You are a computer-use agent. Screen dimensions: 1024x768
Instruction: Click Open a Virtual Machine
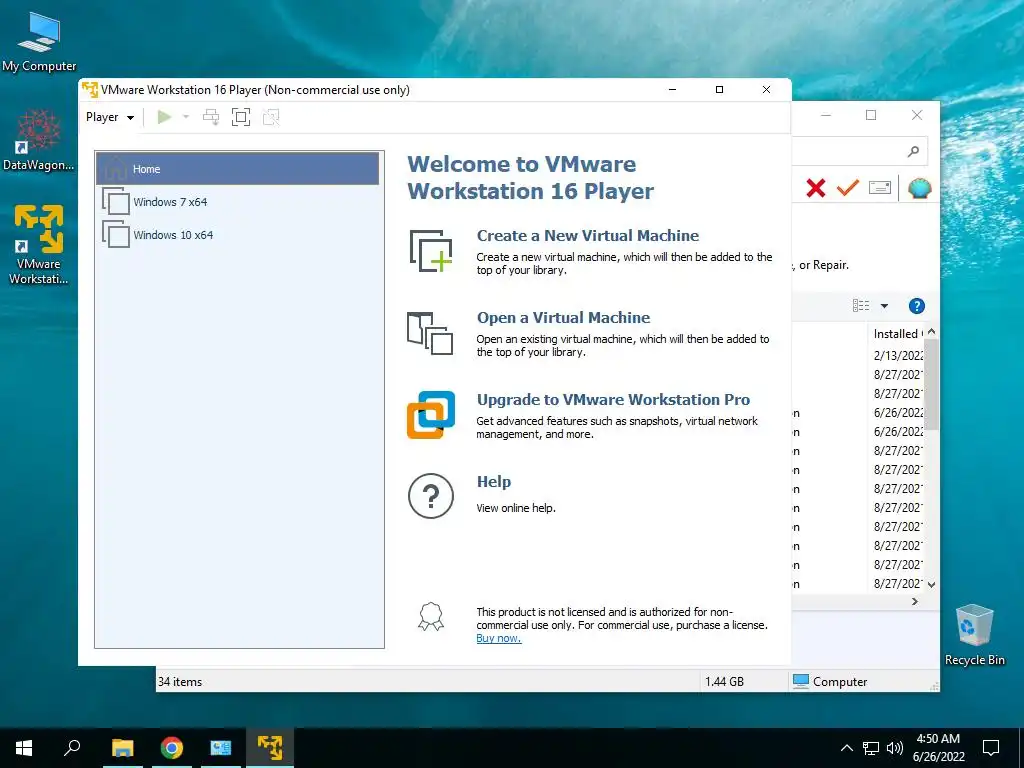pos(563,317)
